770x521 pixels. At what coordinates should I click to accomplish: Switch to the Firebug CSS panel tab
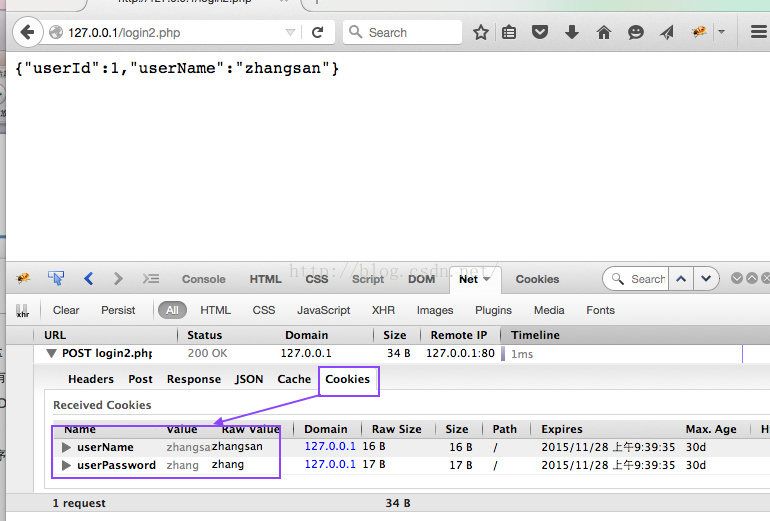317,279
